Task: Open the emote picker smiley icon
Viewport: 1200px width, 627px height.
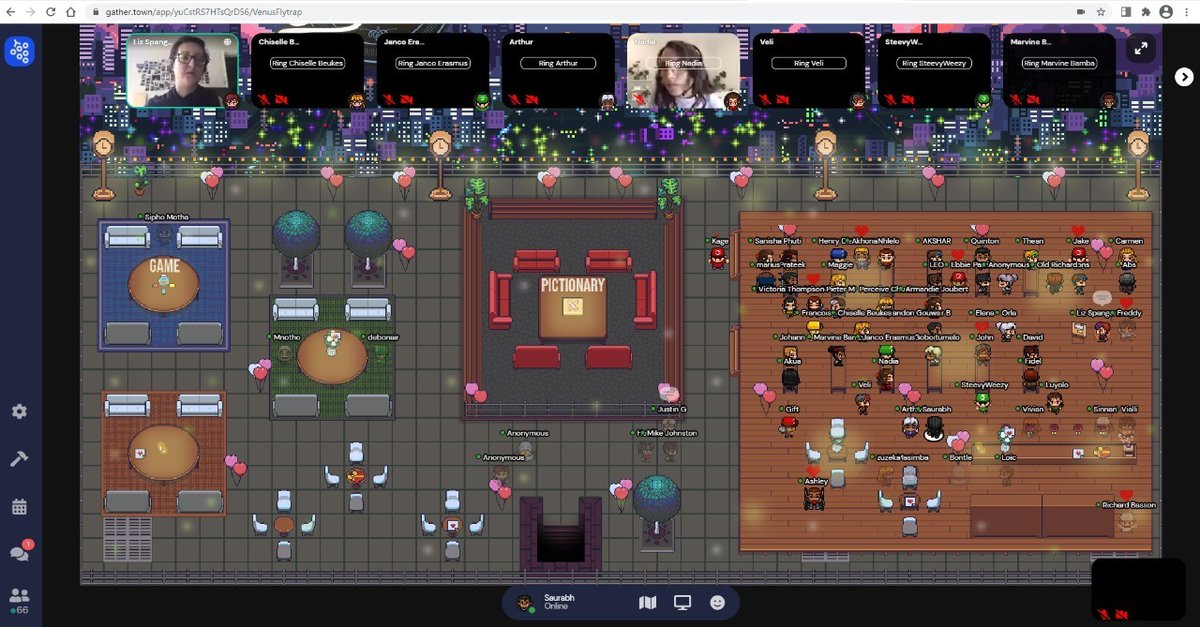Action: coord(718,602)
